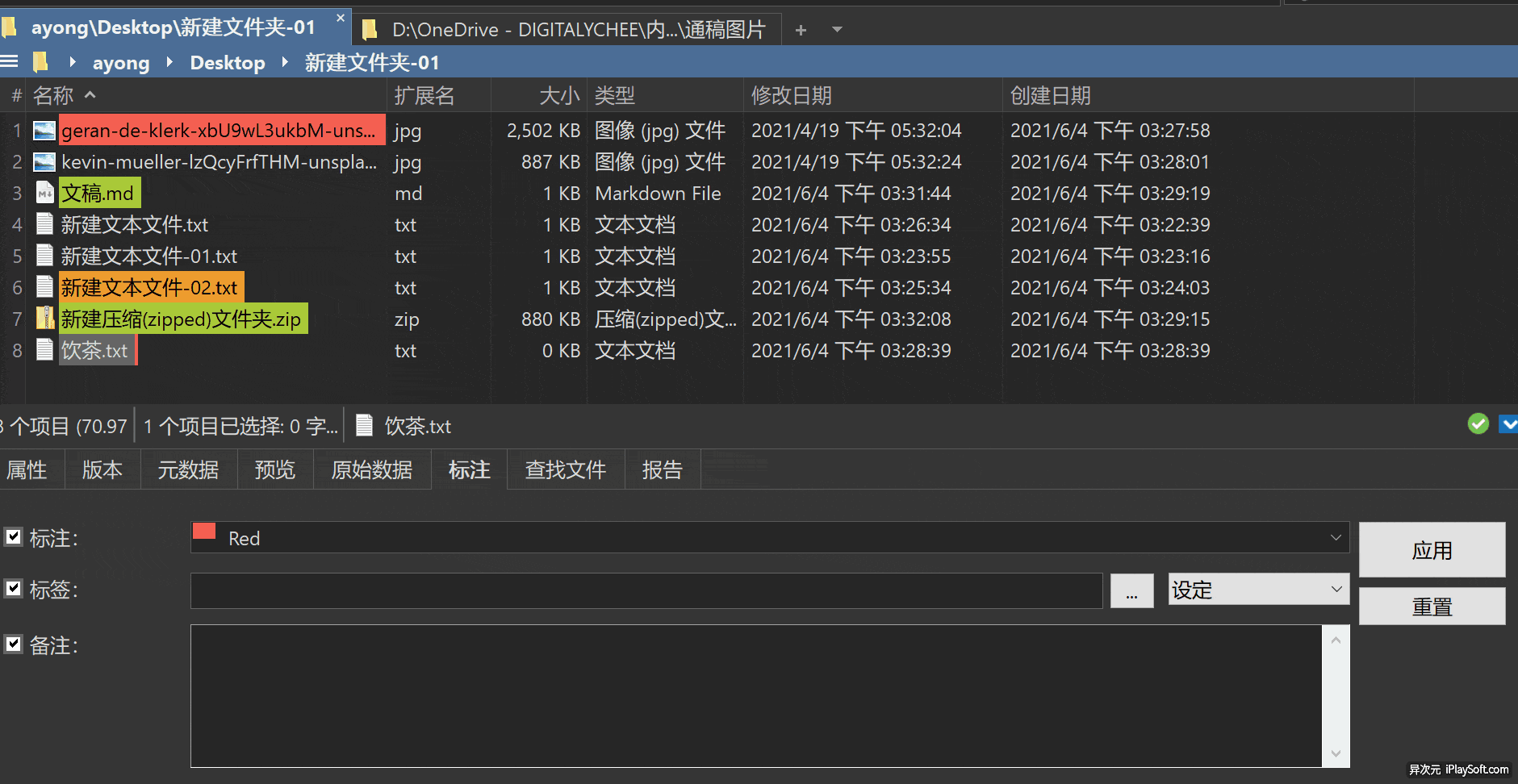The image size is (1518, 784).
Task: Click the 应用 button
Action: point(1432,550)
